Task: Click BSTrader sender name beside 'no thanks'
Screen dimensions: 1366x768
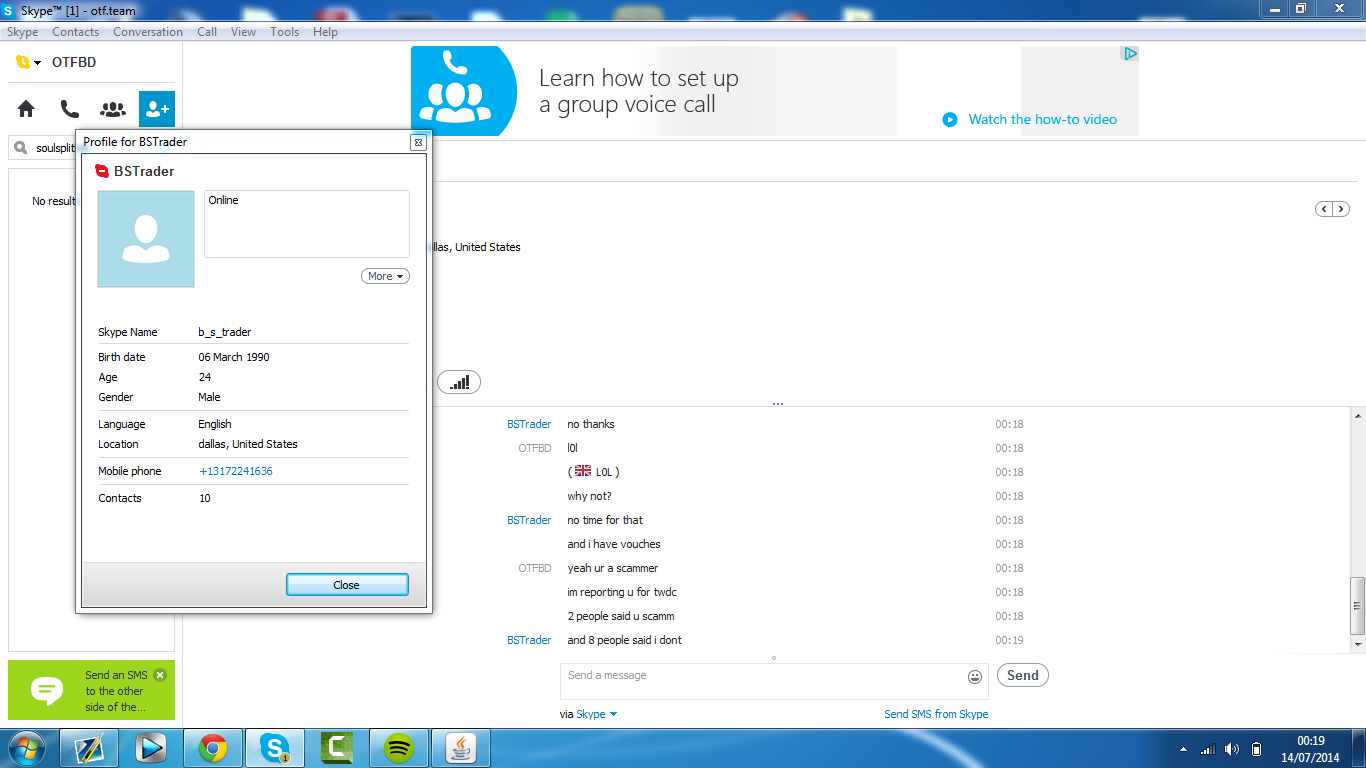Action: pos(529,424)
